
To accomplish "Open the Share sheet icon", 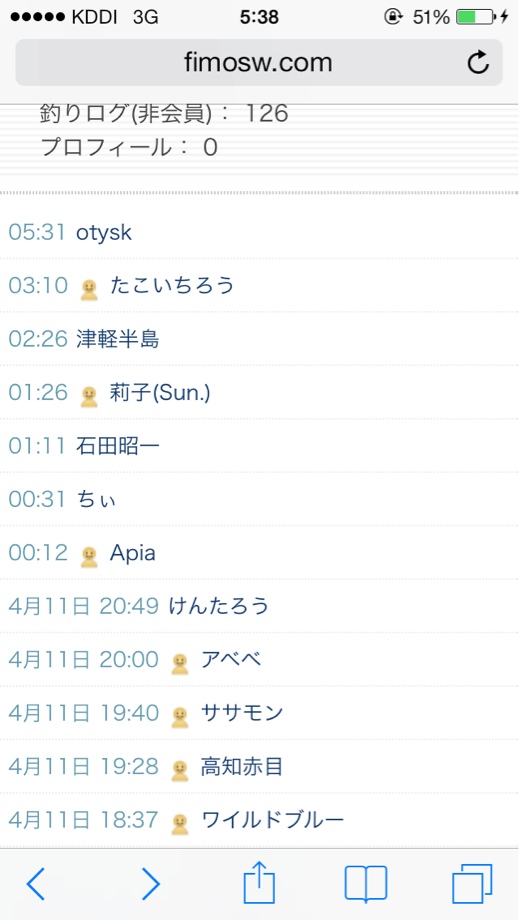I will (x=259, y=882).
